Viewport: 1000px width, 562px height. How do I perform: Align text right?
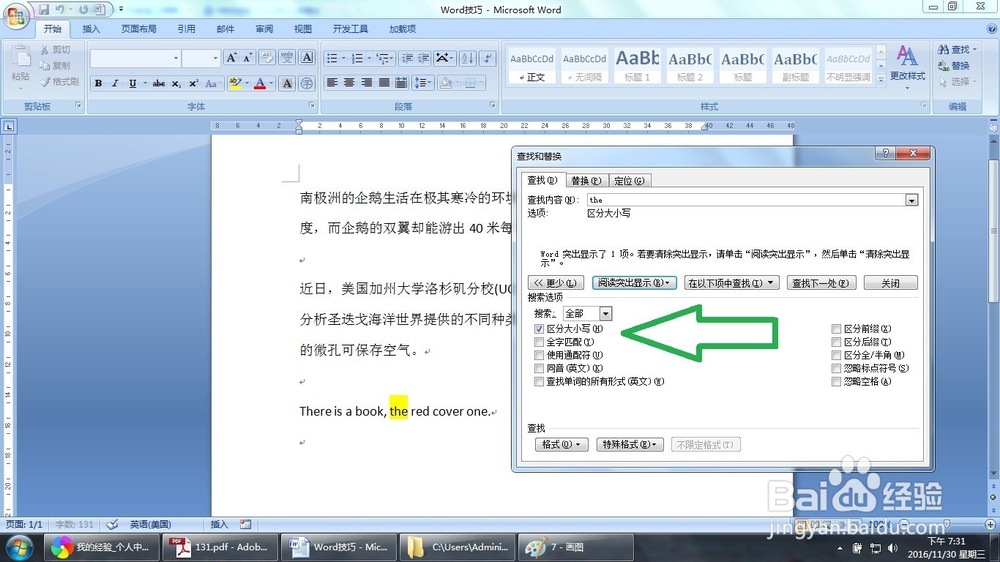(367, 83)
